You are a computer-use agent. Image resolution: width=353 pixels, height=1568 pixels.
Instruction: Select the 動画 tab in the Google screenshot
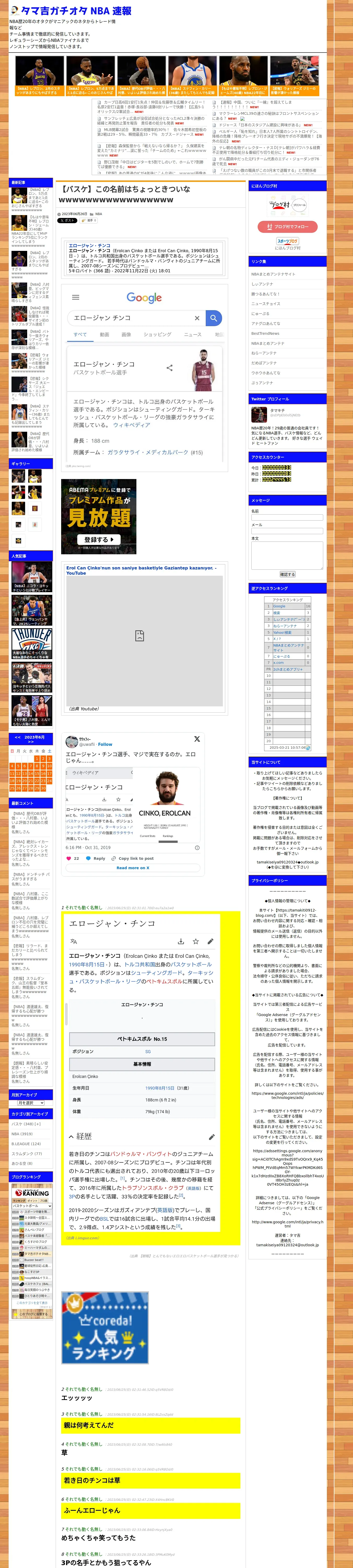pos(105,334)
